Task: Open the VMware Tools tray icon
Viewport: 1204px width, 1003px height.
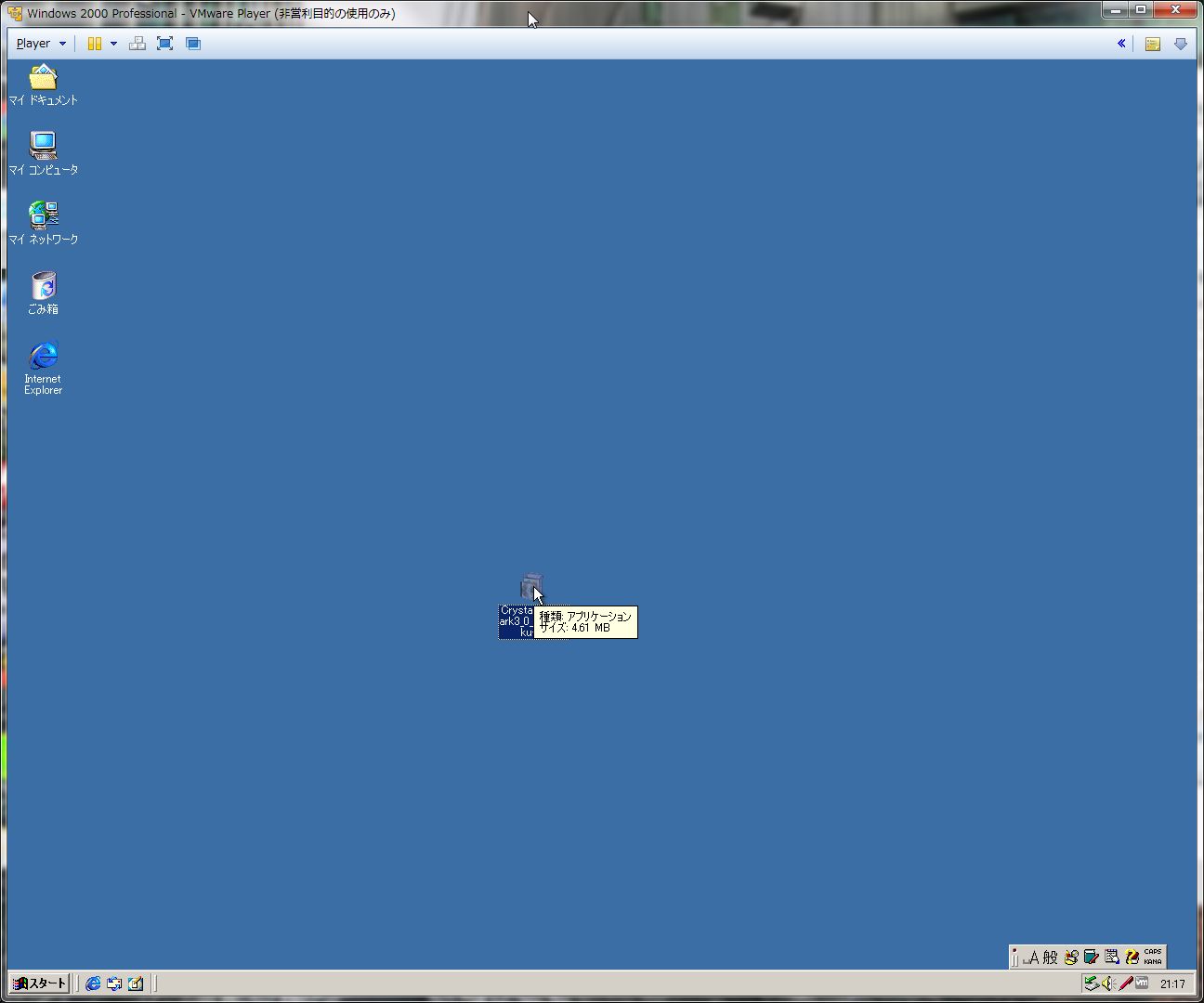Action: [x=1142, y=983]
